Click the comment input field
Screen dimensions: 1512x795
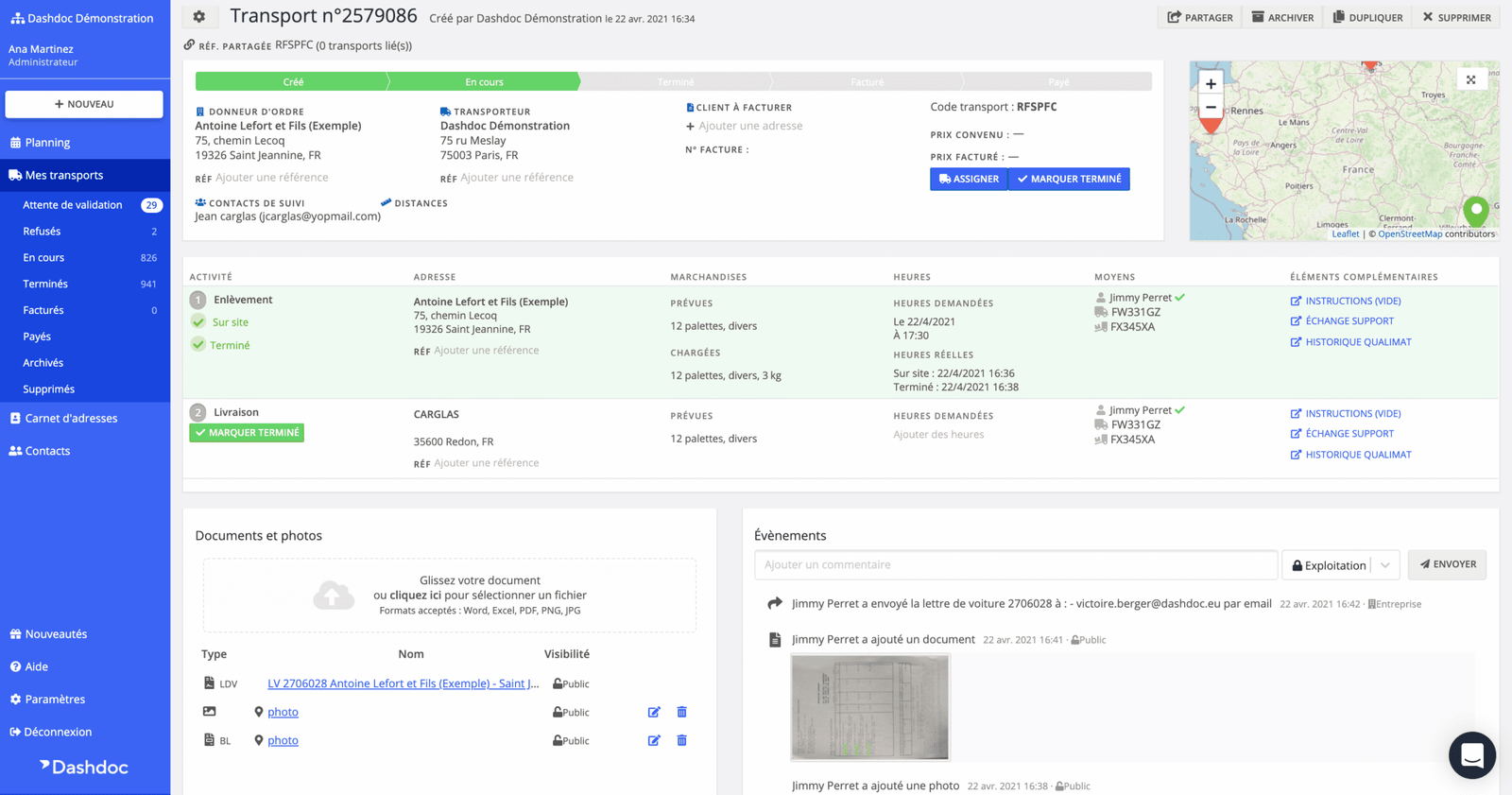click(x=1015, y=565)
